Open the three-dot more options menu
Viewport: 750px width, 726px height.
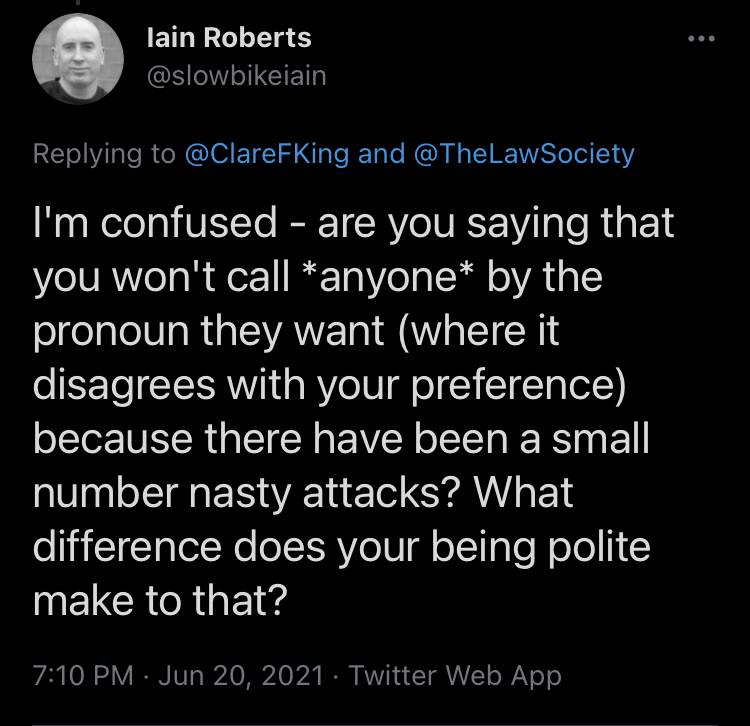[x=701, y=39]
